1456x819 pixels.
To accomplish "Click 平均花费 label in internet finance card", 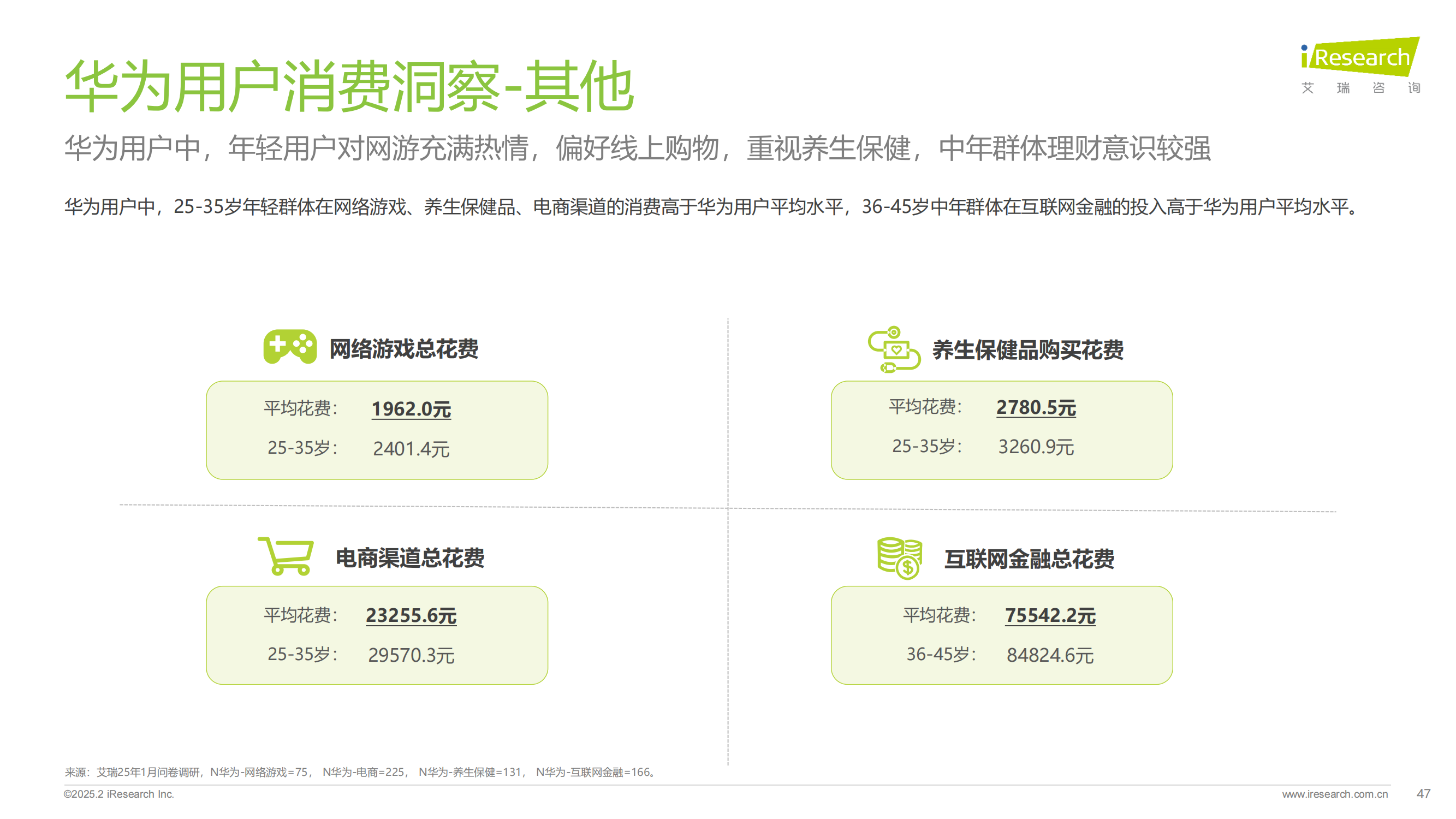I will (x=939, y=614).
